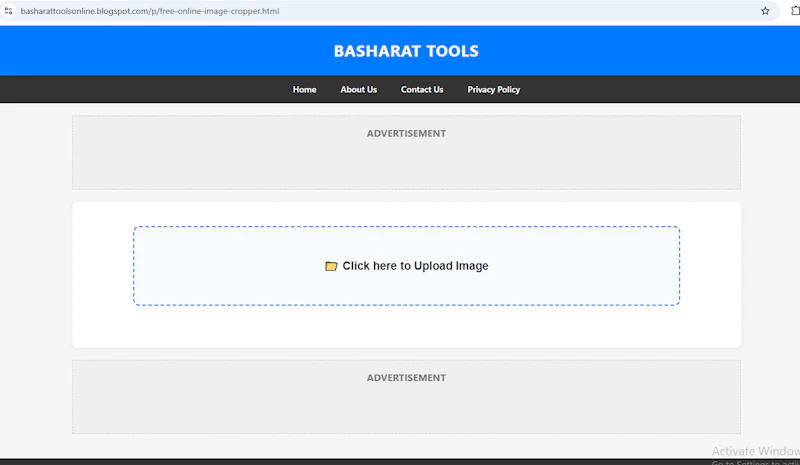The image size is (800, 465).
Task: Open the About Us page
Action: [359, 89]
